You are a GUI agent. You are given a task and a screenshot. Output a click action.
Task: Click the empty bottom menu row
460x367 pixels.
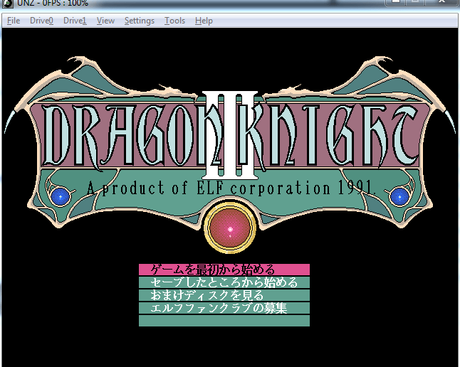pyautogui.click(x=224, y=320)
